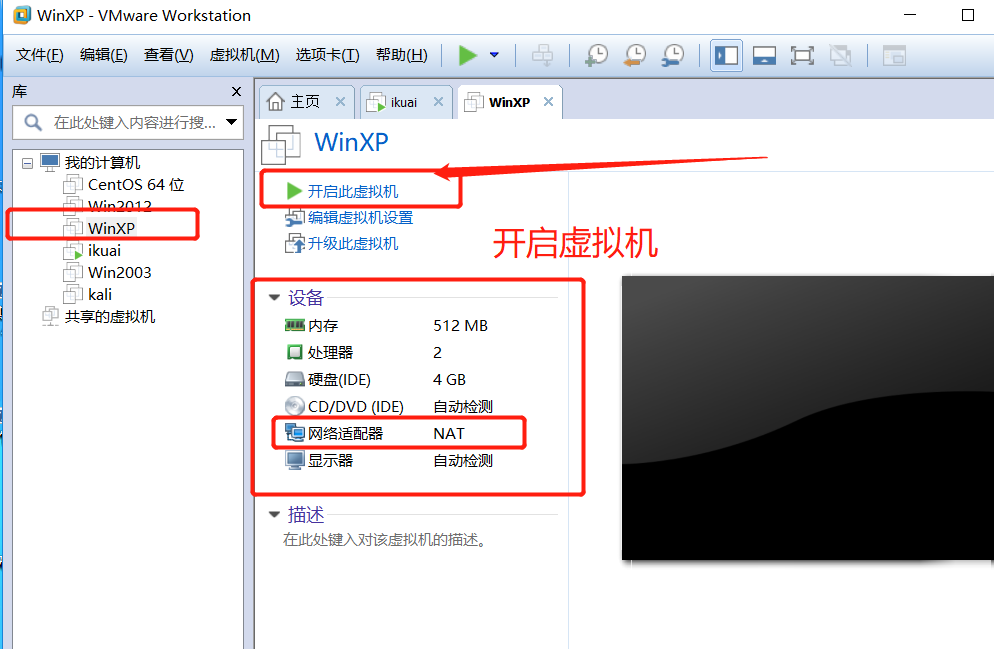Click 编辑虚拟机设置 link
The width and height of the screenshot is (994, 649).
coord(360,217)
